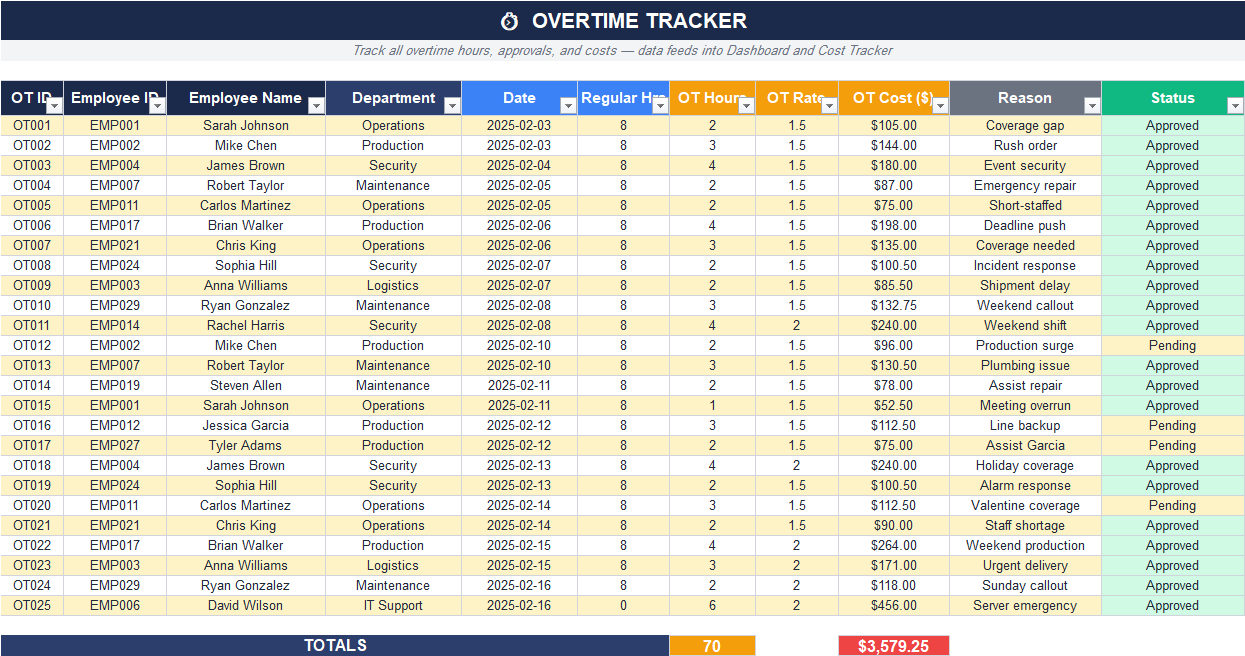Screen dimensions: 1245x656
Task: Click the Approved status for OT001
Action: point(1172,125)
